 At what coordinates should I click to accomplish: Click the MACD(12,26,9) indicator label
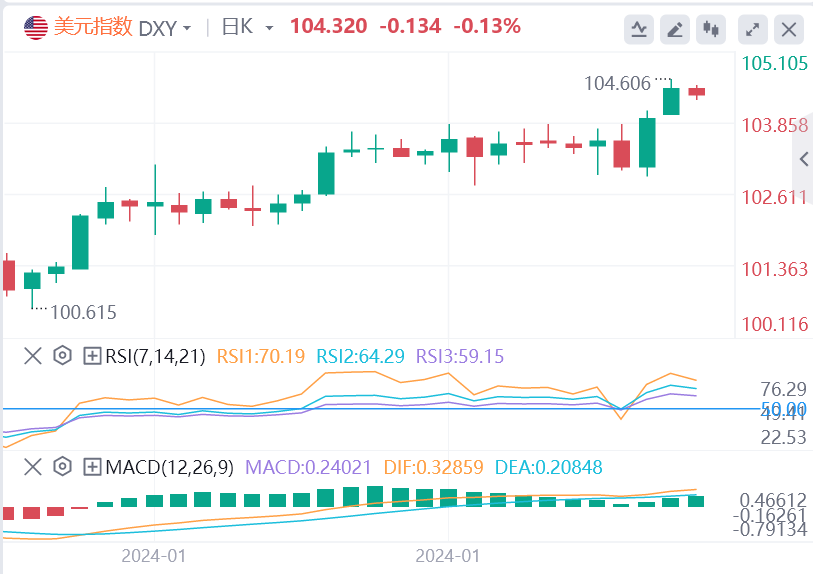(x=168, y=466)
